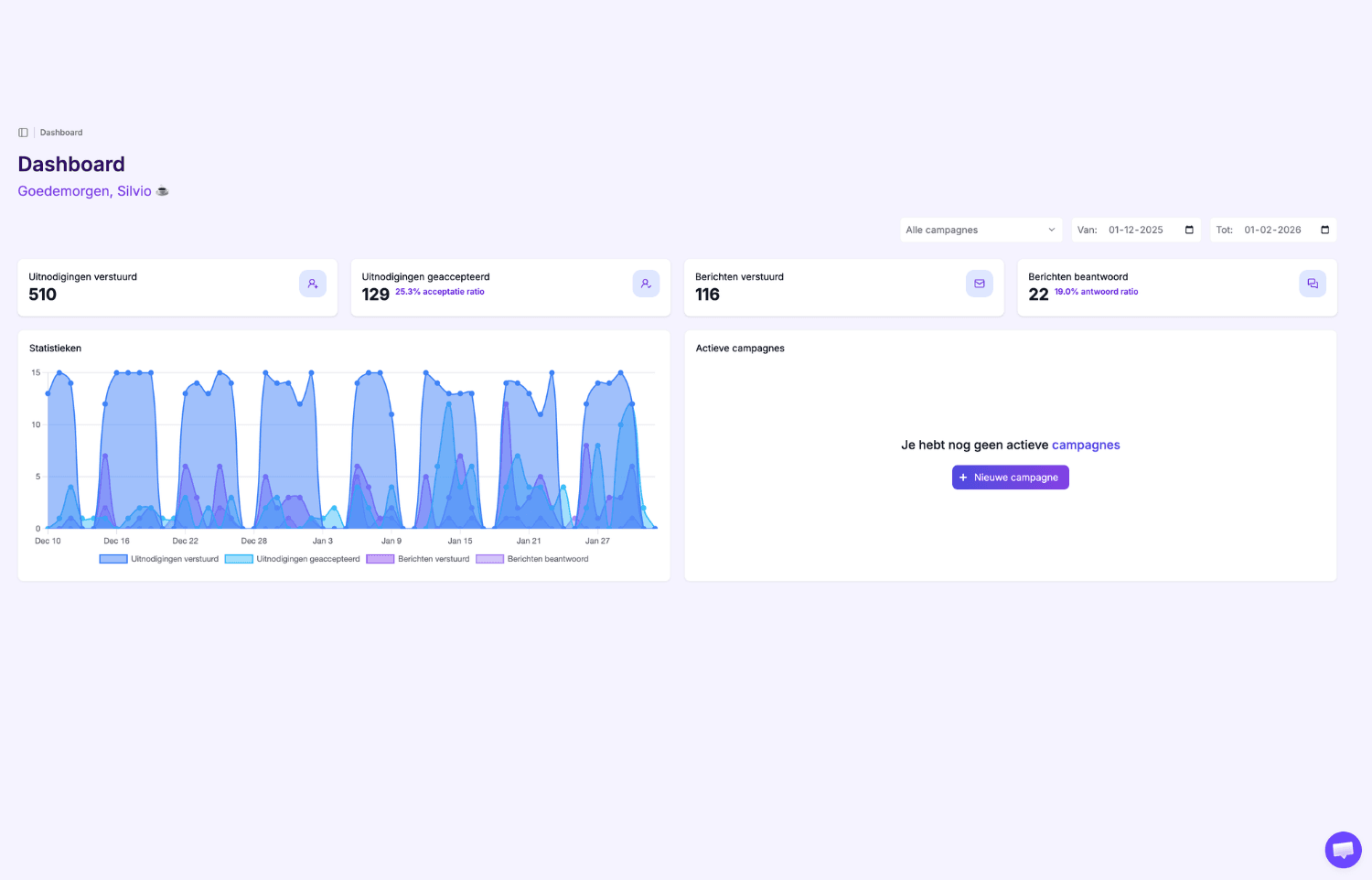Image resolution: width=1372 pixels, height=880 pixels.
Task: Select the Dashboard breadcrumb item
Action: point(61,133)
